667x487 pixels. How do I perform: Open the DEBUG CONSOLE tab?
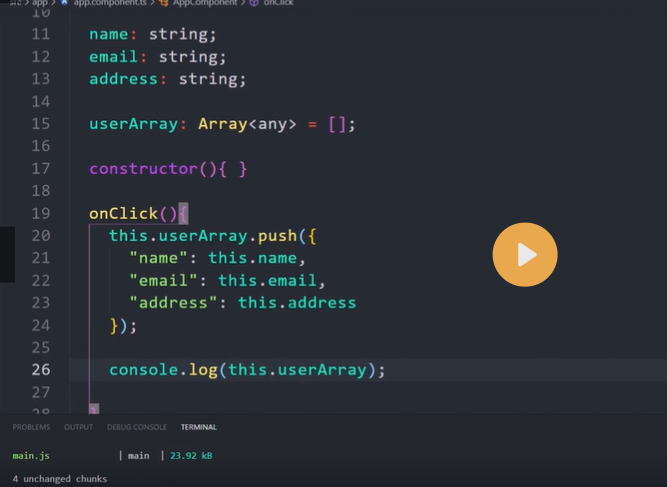click(137, 427)
